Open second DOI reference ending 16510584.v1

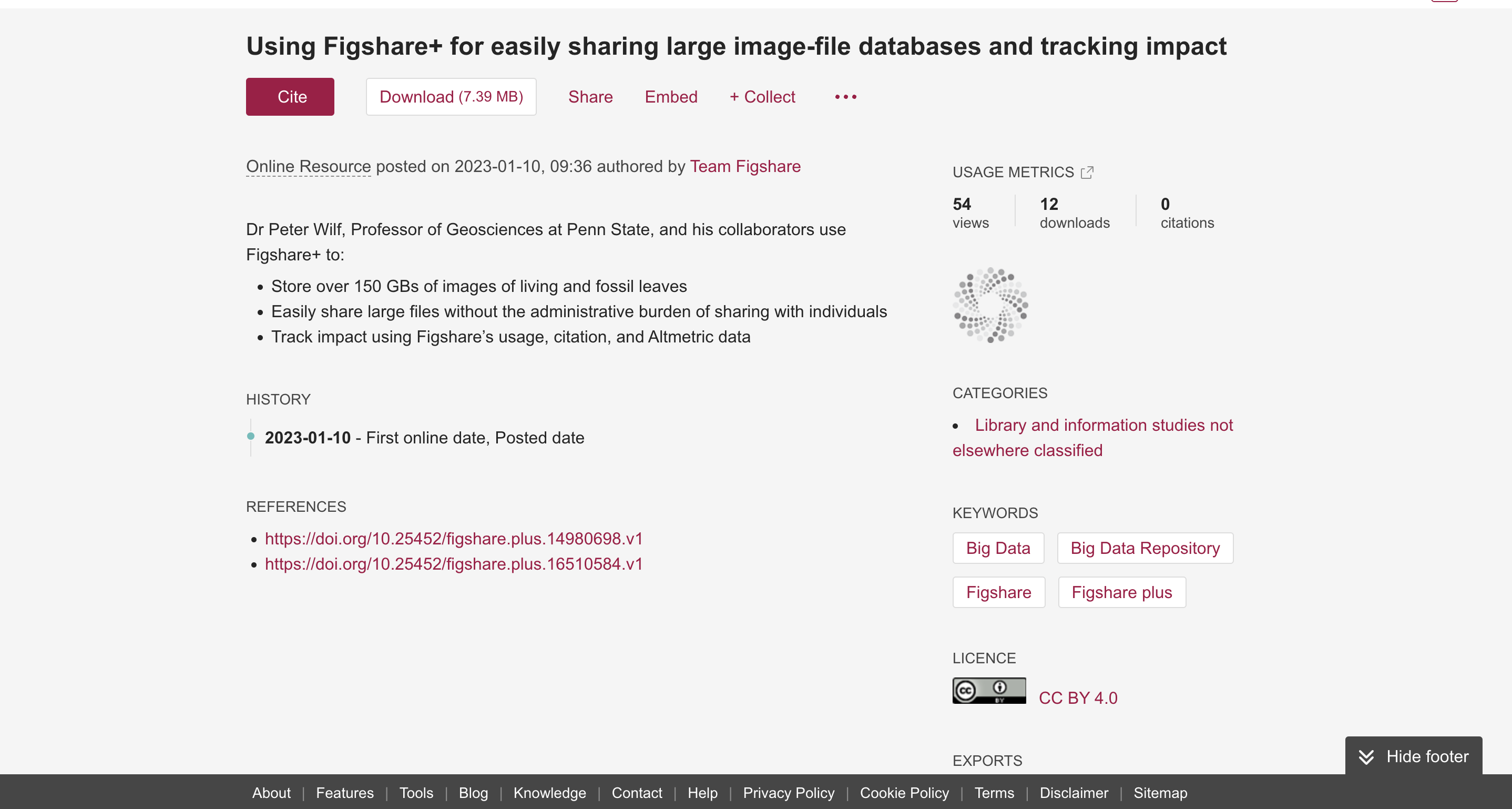[453, 563]
